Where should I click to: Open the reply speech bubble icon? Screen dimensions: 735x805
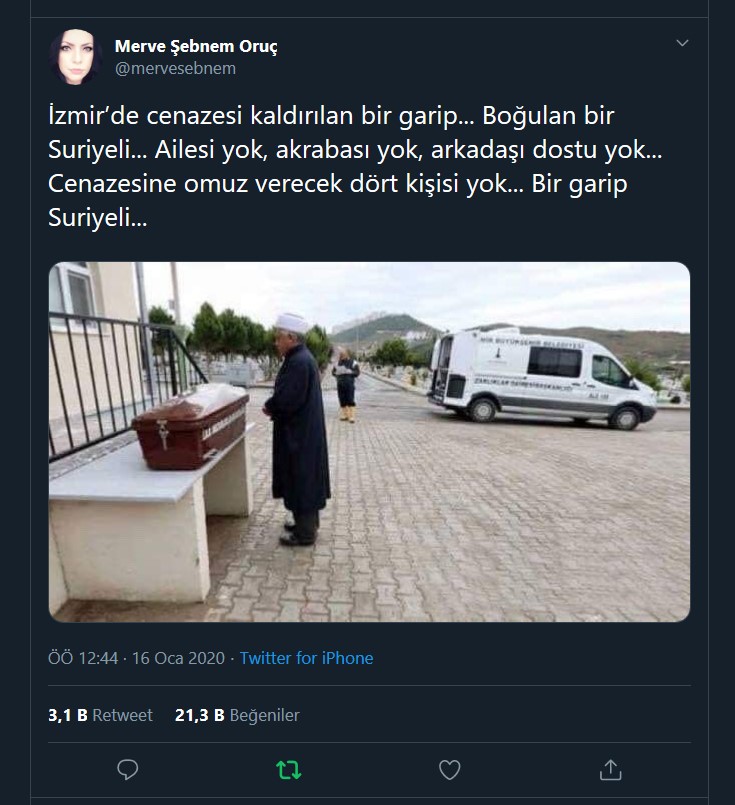127,770
